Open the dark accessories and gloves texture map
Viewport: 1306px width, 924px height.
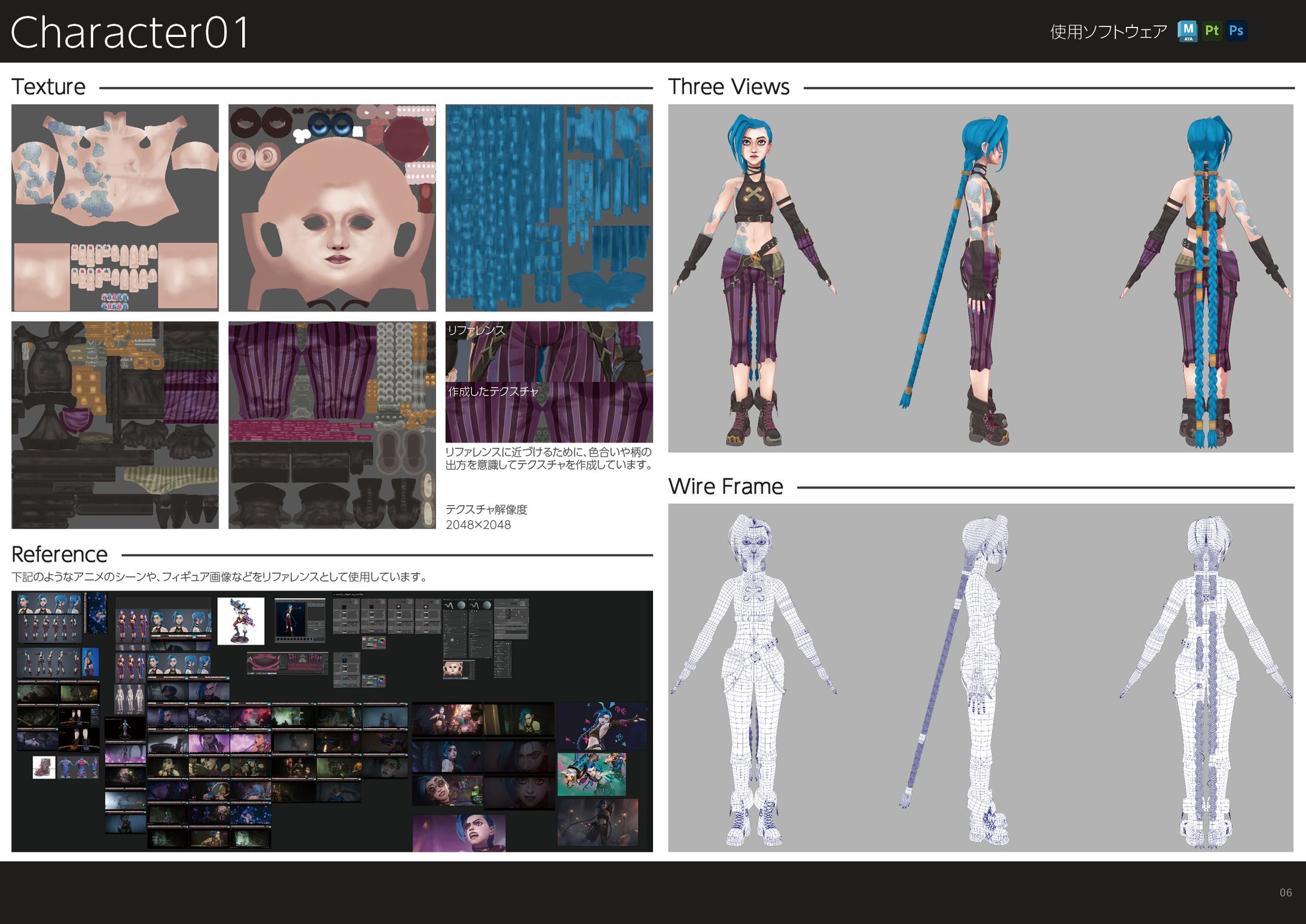point(115,425)
